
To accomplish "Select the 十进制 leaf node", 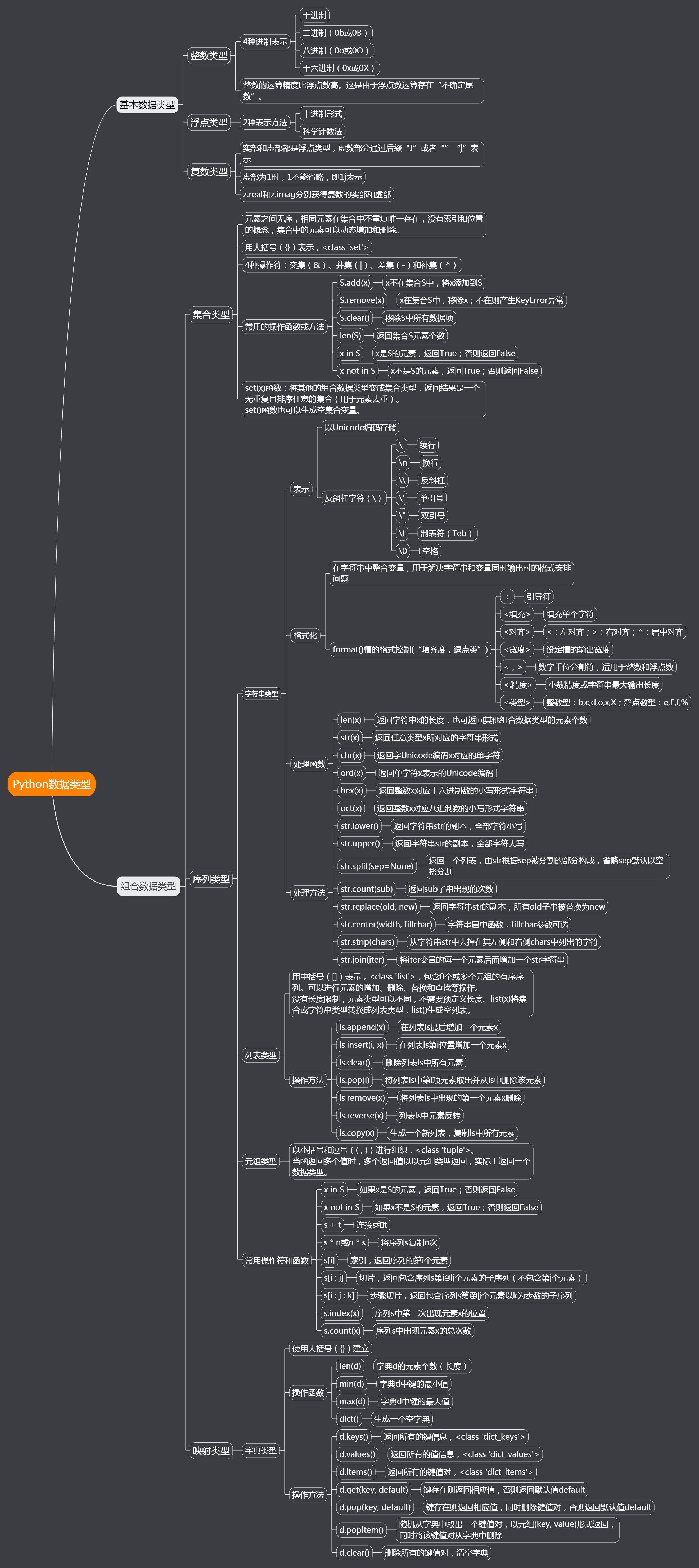I will tap(315, 15).
